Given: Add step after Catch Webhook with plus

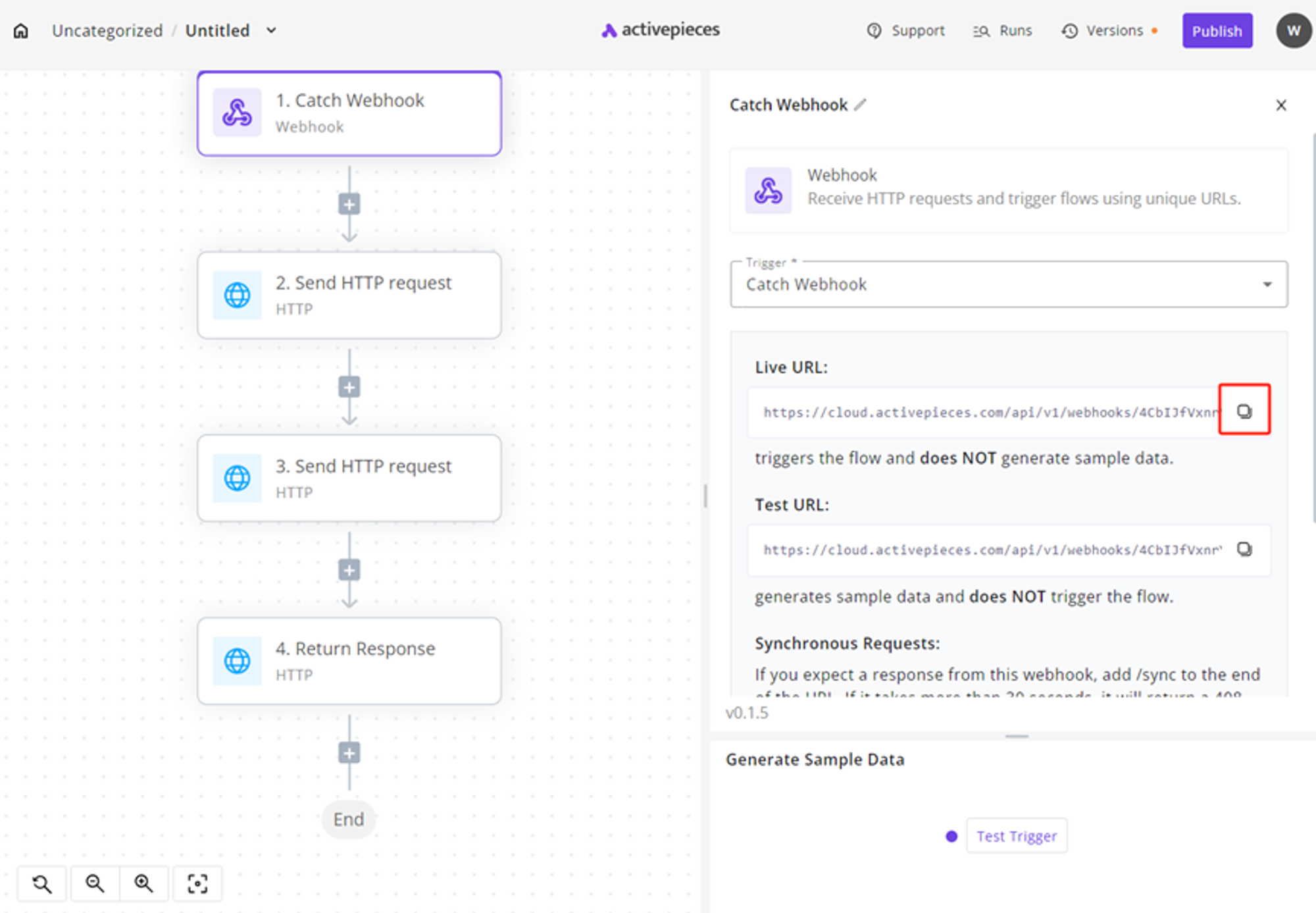Looking at the screenshot, I should 349,205.
